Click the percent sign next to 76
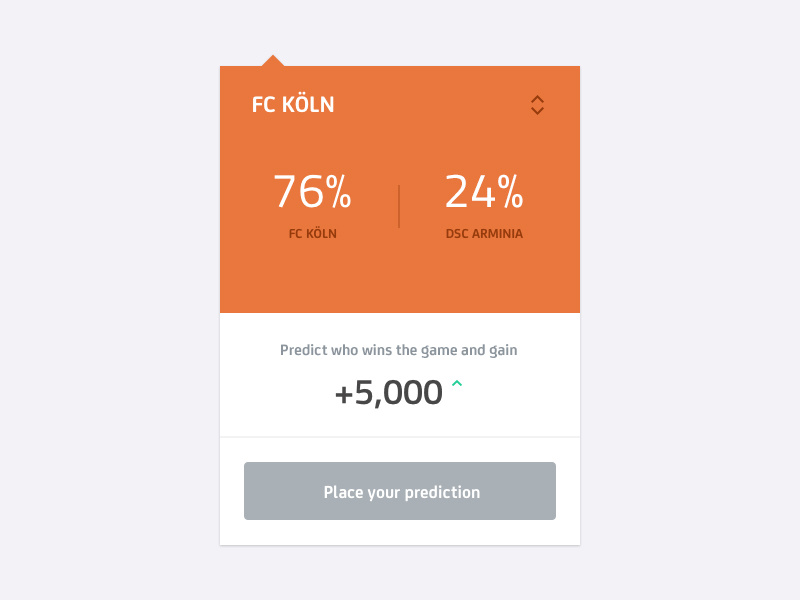This screenshot has height=600, width=800. (339, 191)
